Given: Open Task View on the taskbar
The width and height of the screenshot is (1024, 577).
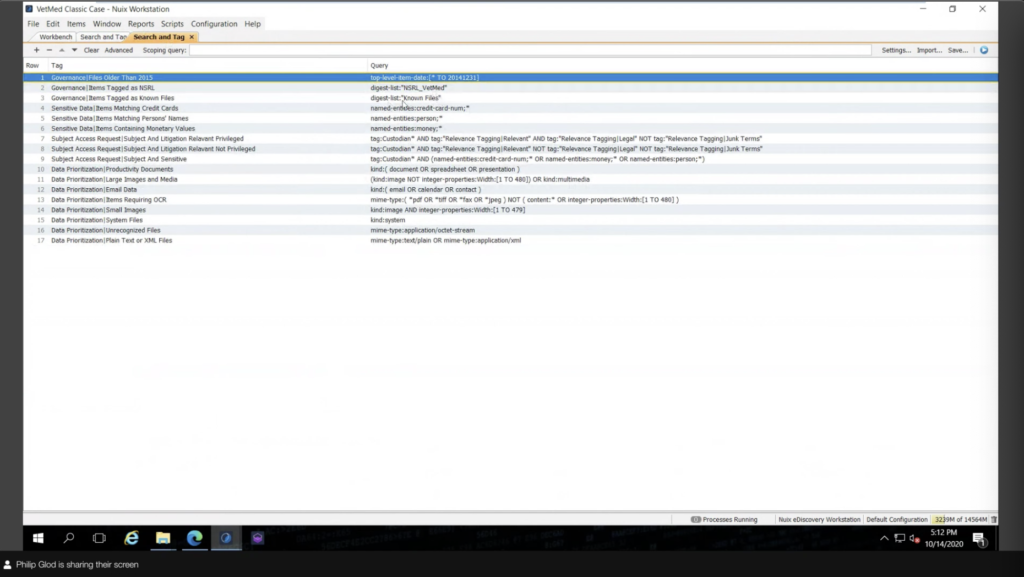Looking at the screenshot, I should (x=99, y=538).
